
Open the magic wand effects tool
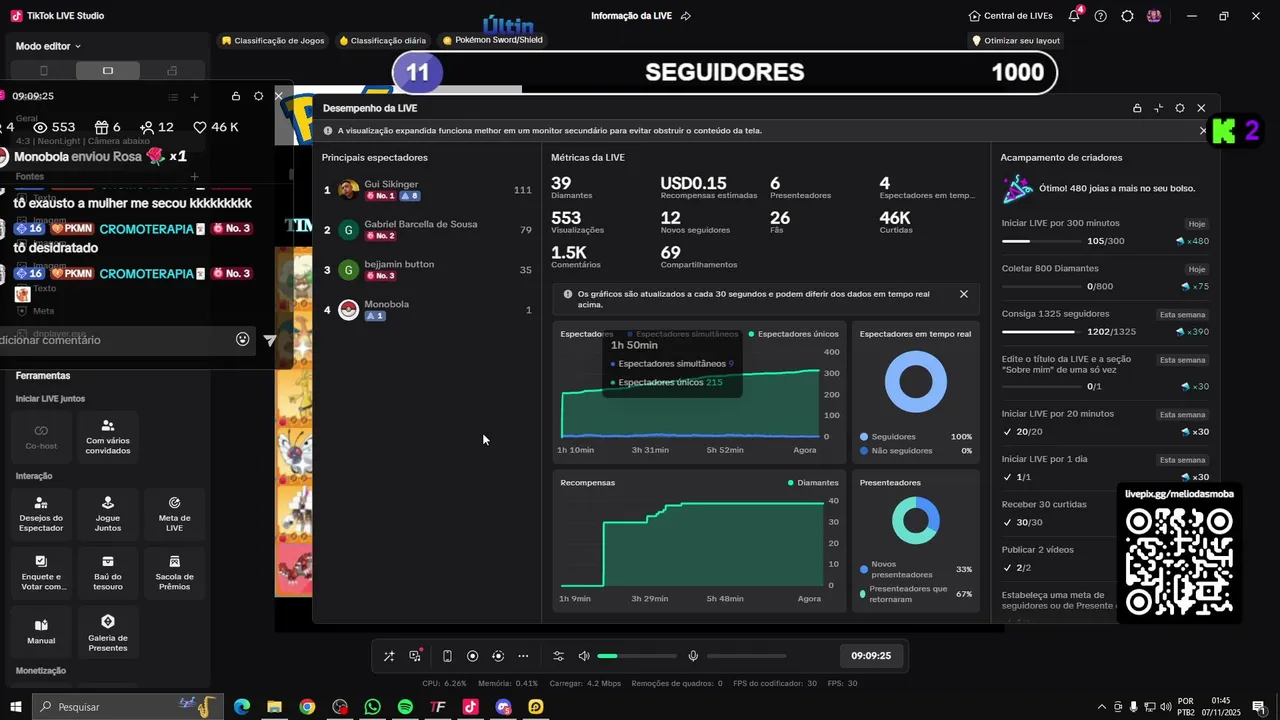389,656
